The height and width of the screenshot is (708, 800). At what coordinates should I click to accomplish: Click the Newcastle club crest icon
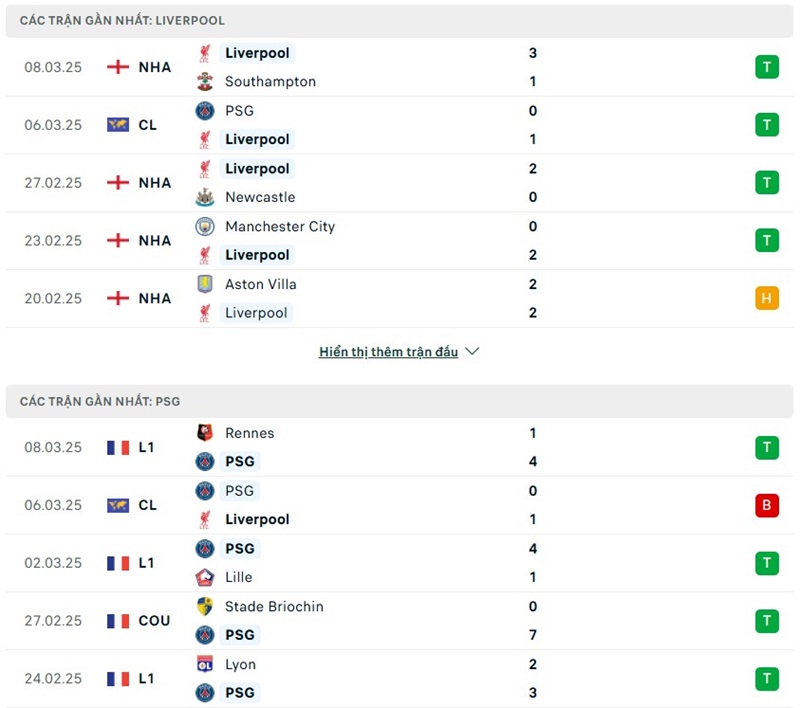click(x=205, y=197)
